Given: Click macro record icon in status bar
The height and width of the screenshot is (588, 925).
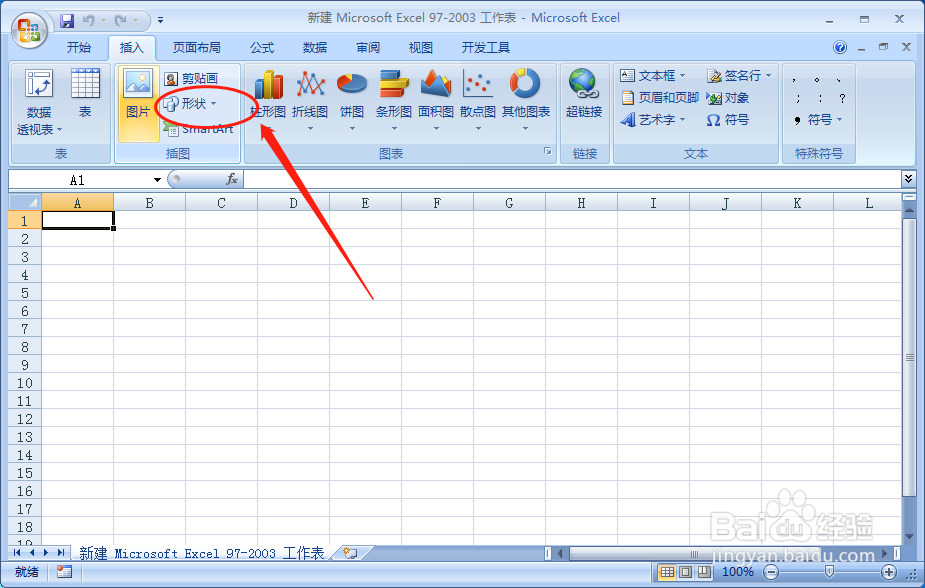Looking at the screenshot, I should [x=64, y=571].
